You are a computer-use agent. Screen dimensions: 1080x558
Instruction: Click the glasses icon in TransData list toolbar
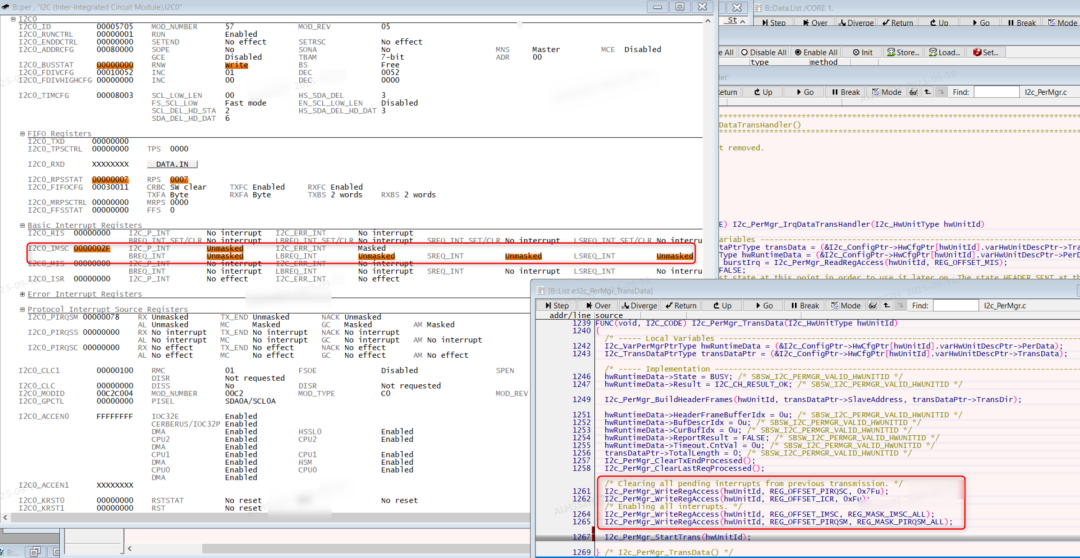[872, 305]
